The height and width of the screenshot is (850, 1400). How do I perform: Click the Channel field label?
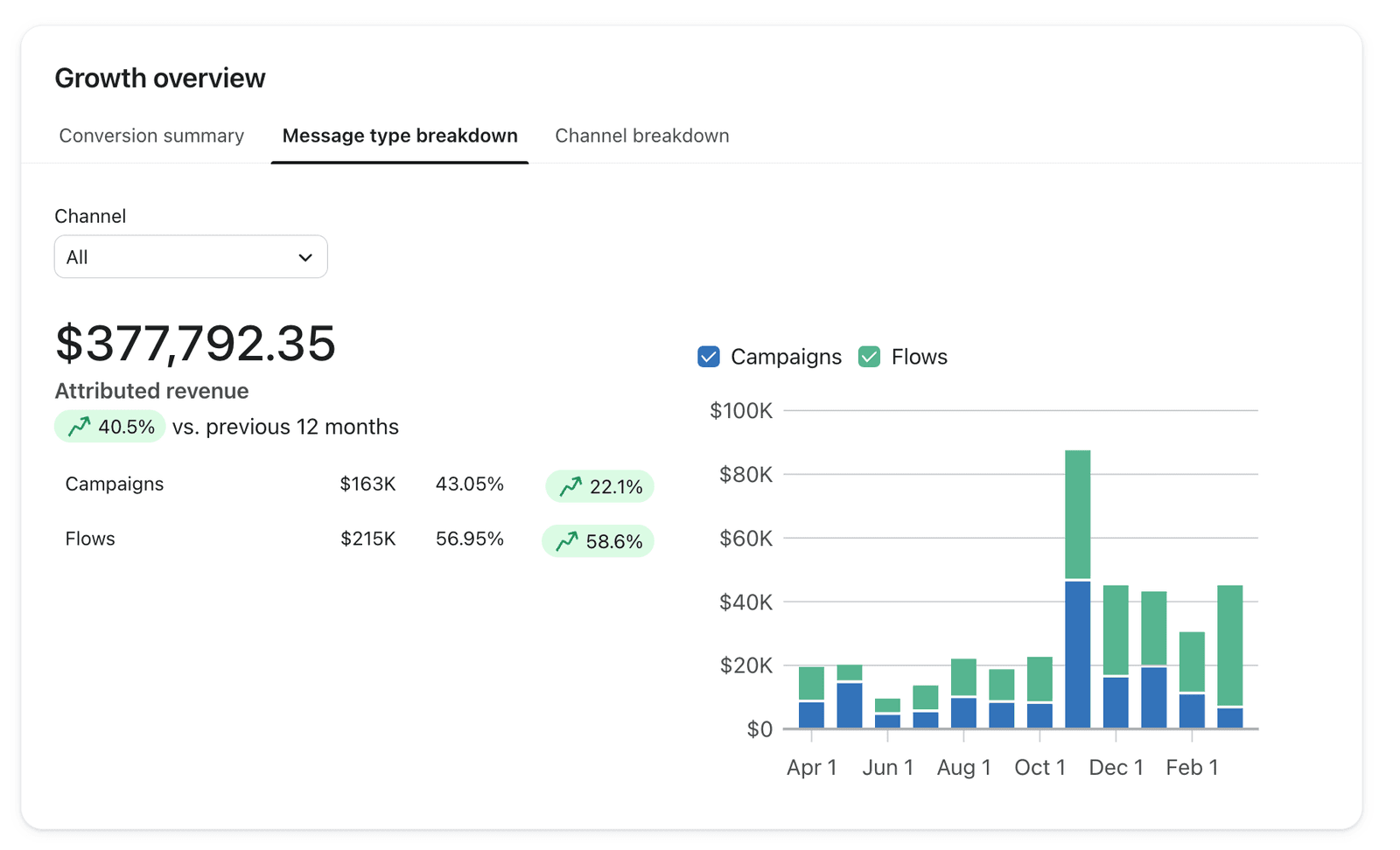click(x=90, y=216)
